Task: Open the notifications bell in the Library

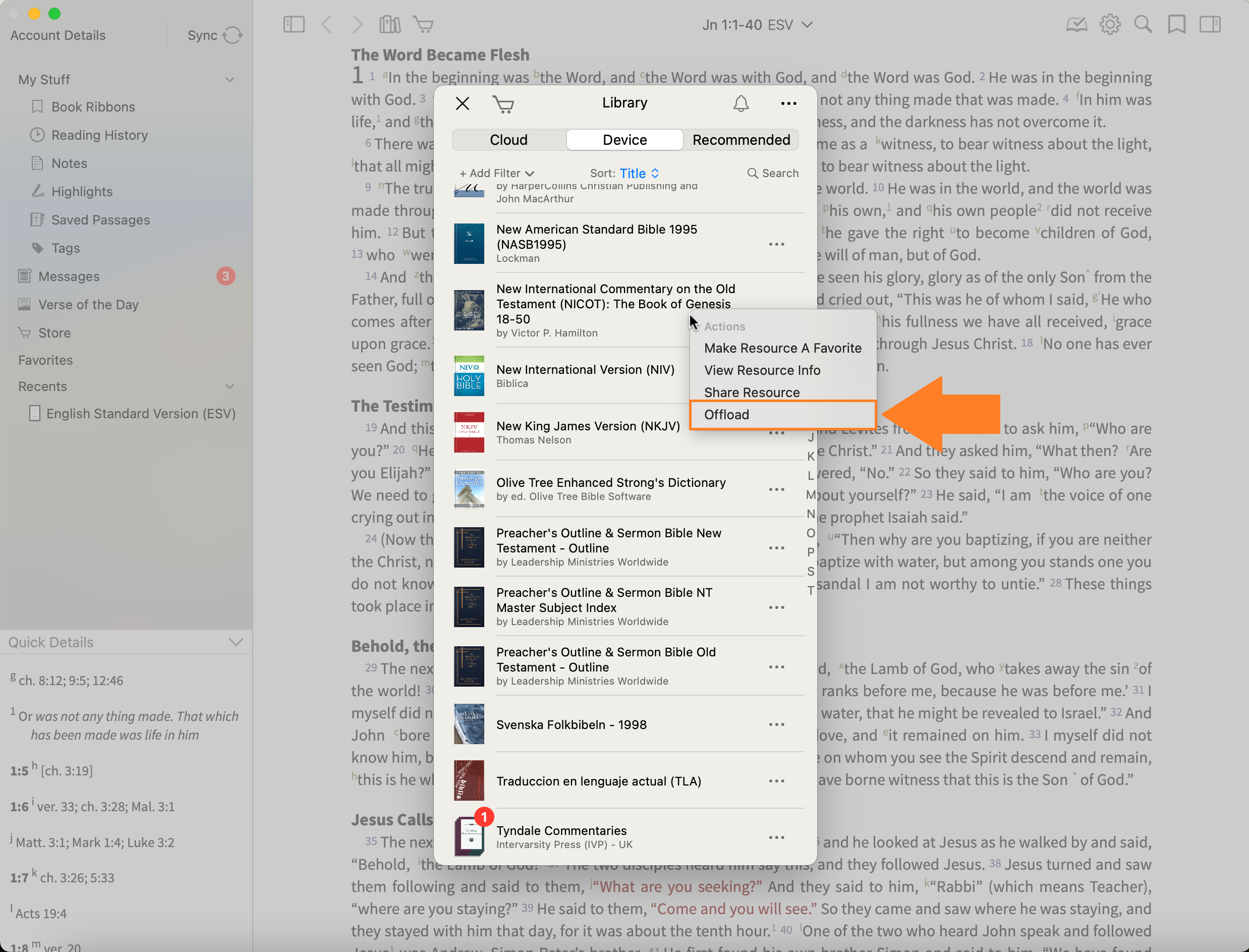Action: pyautogui.click(x=741, y=104)
